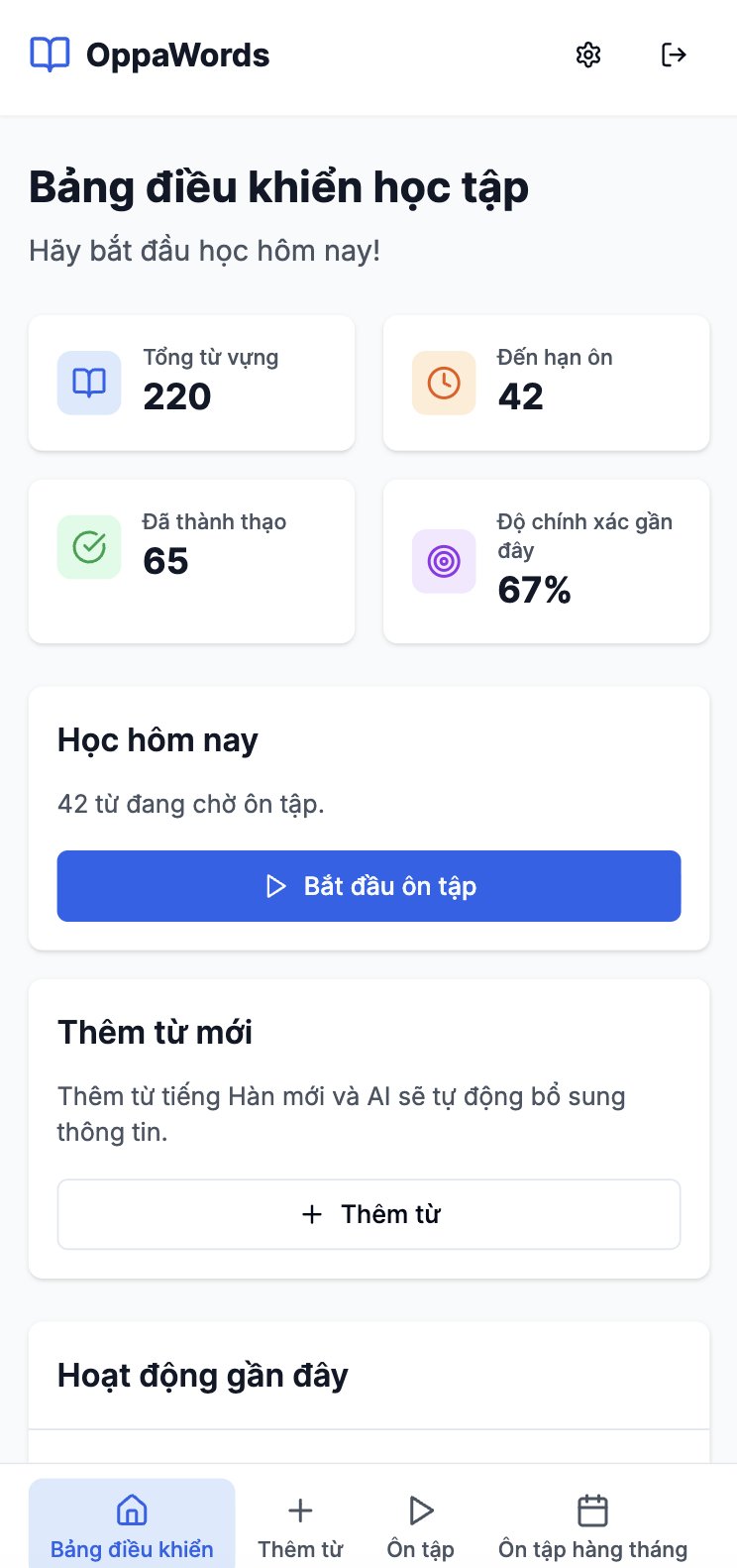Screen dimensions: 737x1568
Task: Click the home icon in bottom navigation
Action: click(x=132, y=1511)
